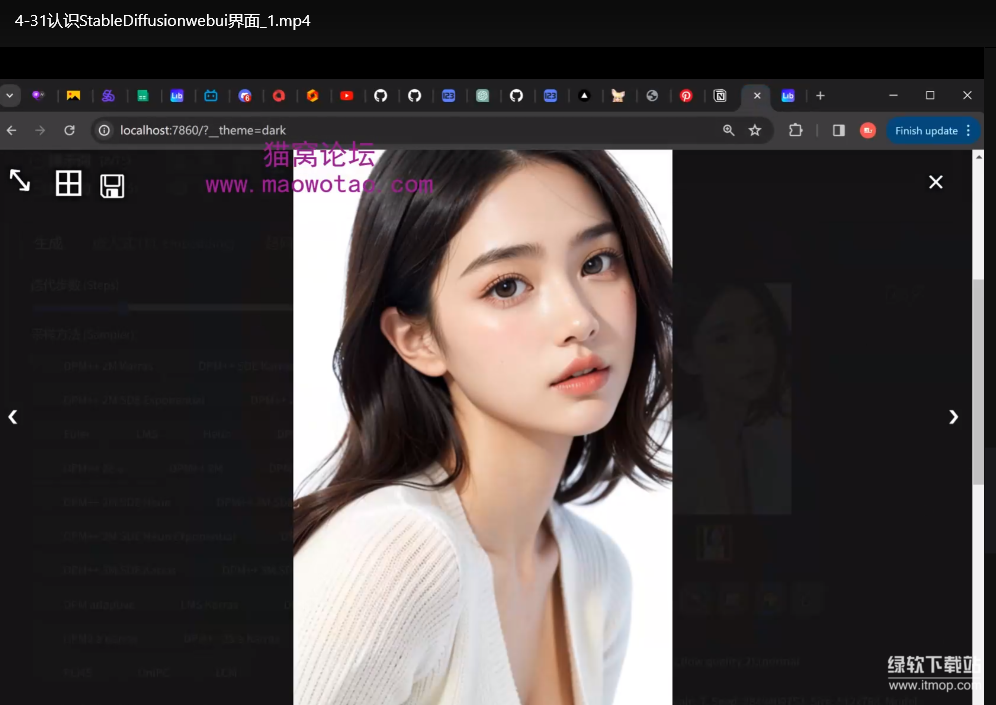The height and width of the screenshot is (705, 996).
Task: Reload the page in the browser
Action: point(69,130)
